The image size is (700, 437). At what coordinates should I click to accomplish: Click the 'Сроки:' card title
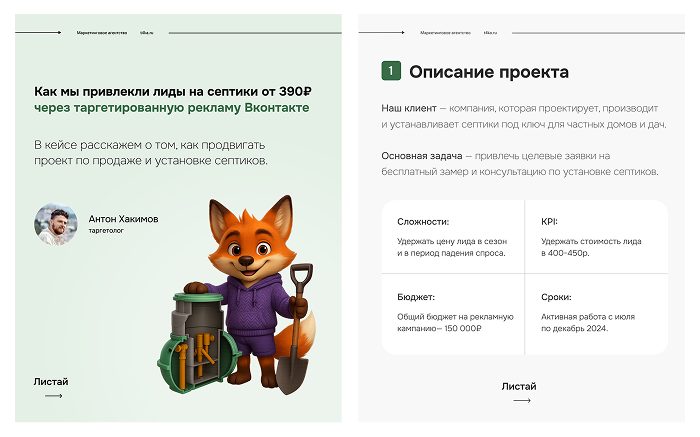(x=556, y=297)
